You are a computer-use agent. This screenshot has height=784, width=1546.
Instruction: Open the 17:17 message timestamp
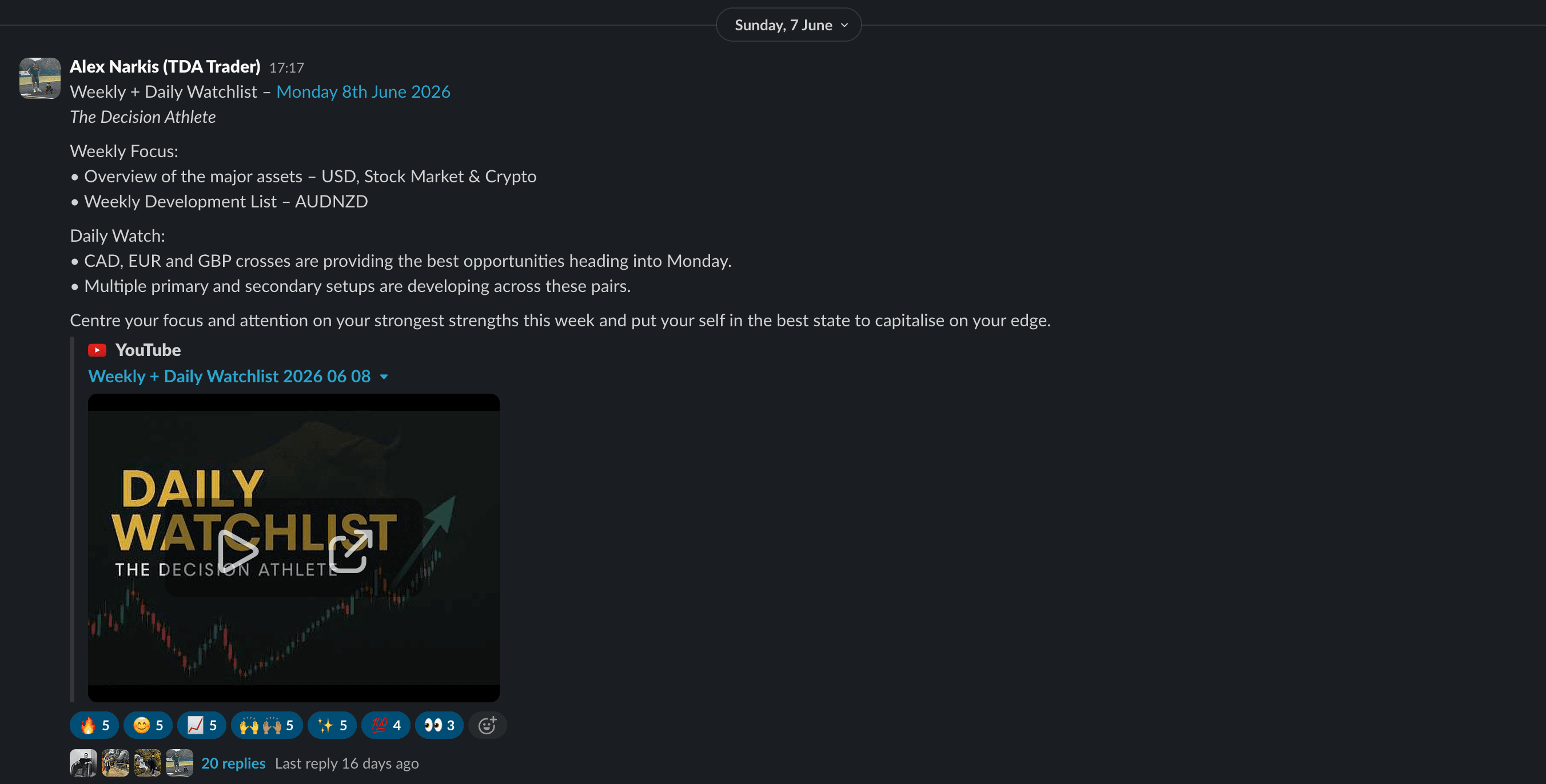(286, 68)
